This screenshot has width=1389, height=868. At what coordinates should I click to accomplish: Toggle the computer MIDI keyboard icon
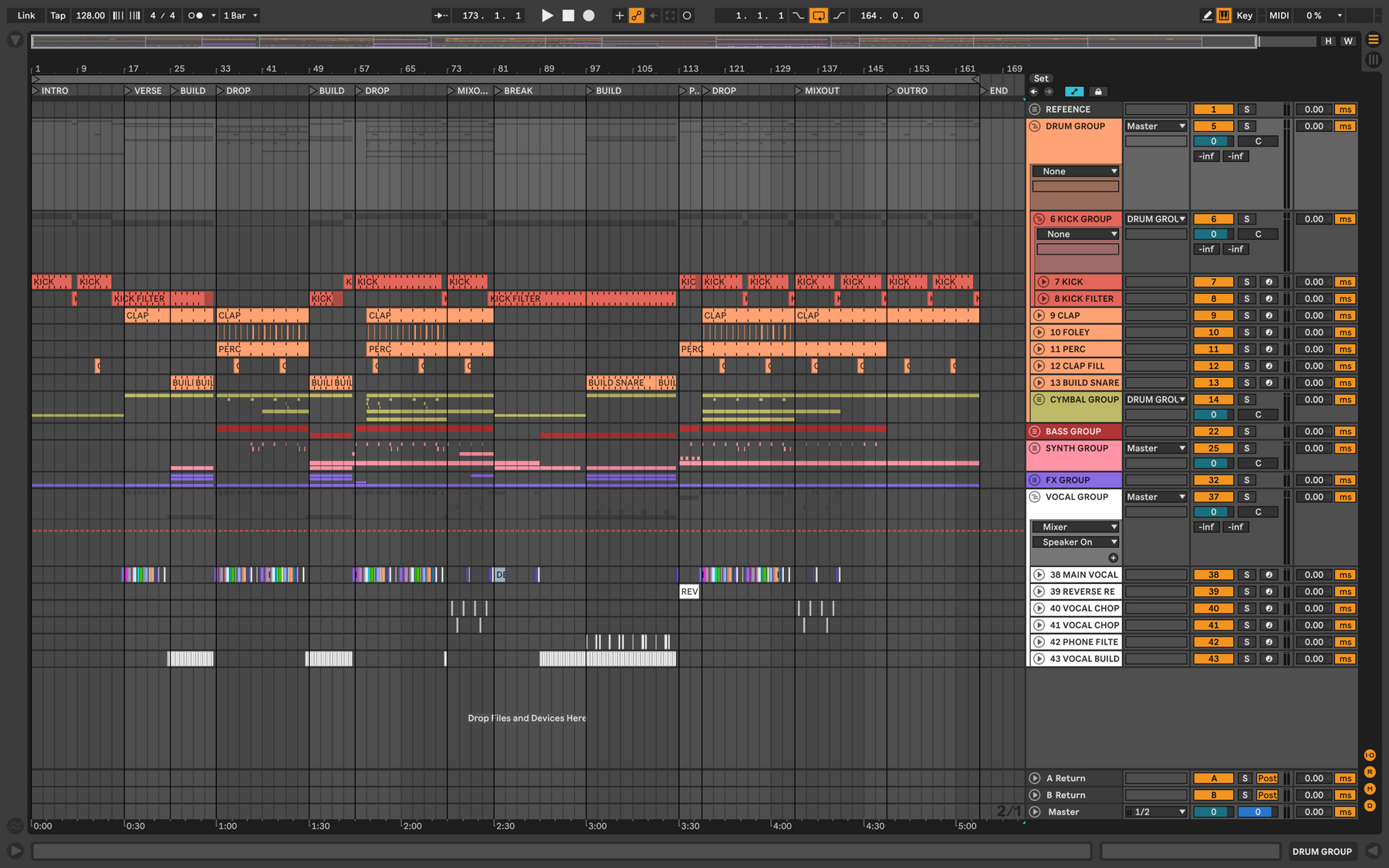(x=1224, y=15)
